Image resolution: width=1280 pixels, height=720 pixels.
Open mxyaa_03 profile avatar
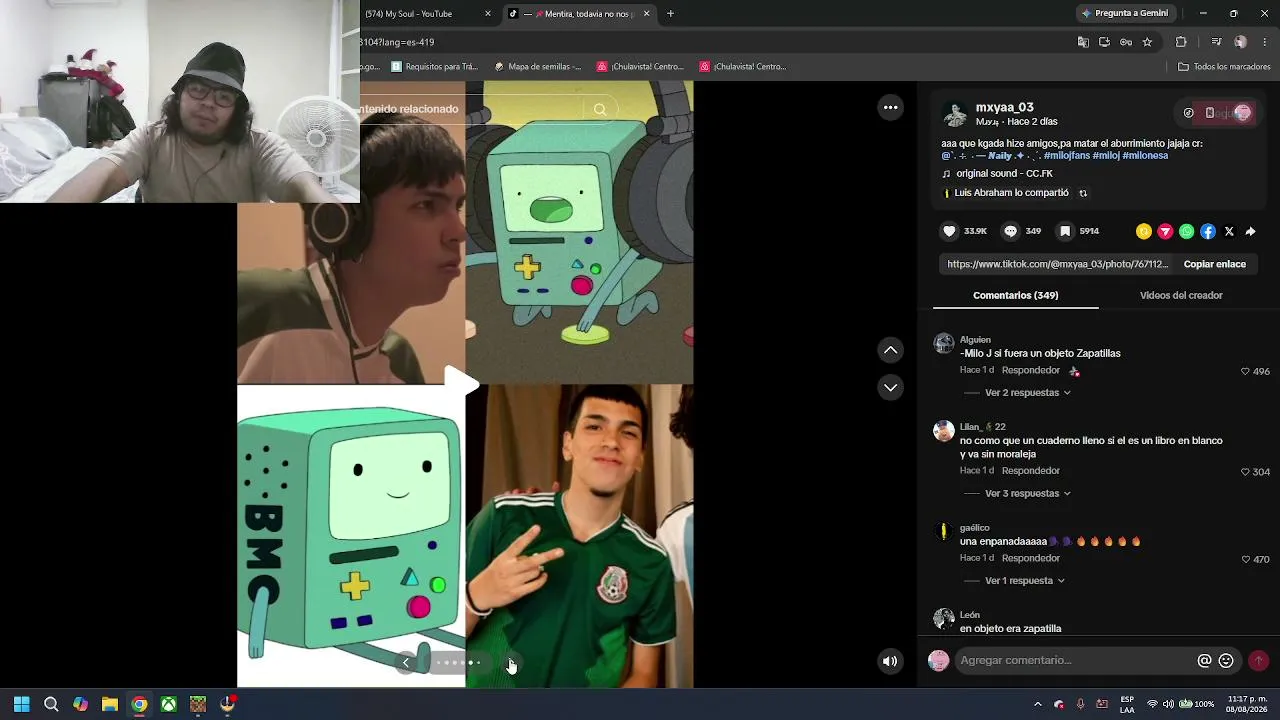pyautogui.click(x=955, y=114)
